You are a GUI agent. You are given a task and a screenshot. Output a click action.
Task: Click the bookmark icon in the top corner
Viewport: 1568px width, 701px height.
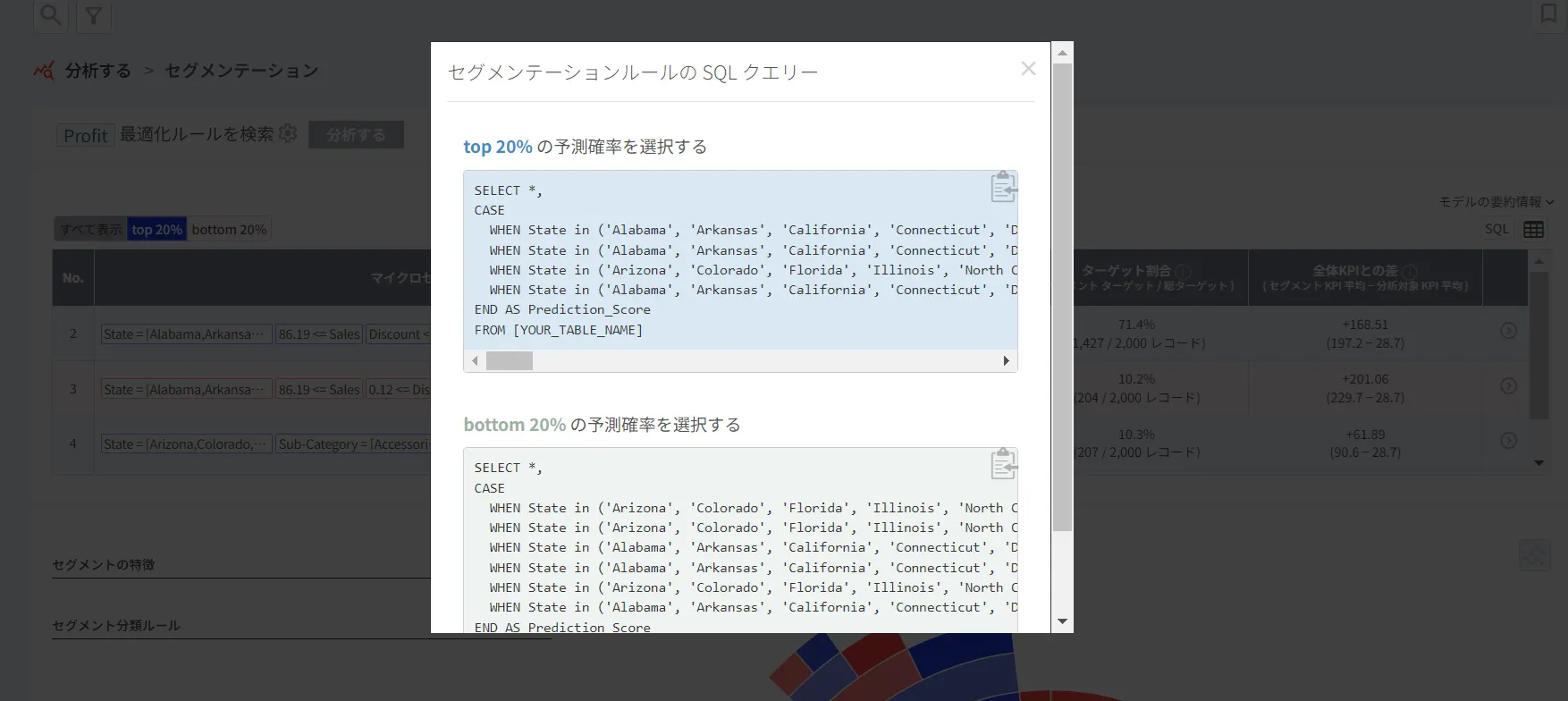(x=1549, y=13)
